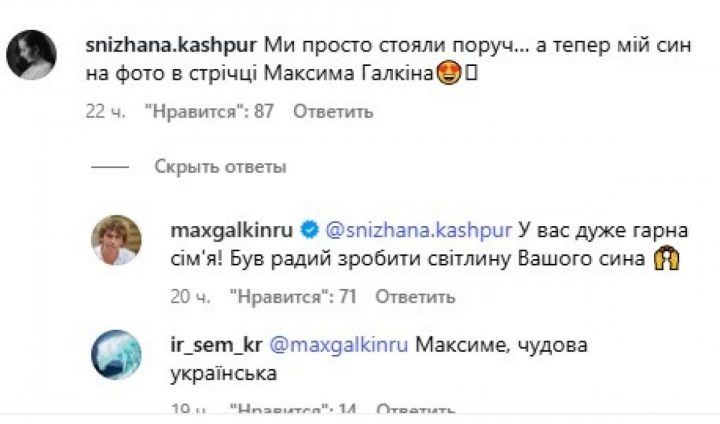This screenshot has height=424, width=720.
Task: Open ir_sem_kr avatar image
Action: (x=116, y=354)
